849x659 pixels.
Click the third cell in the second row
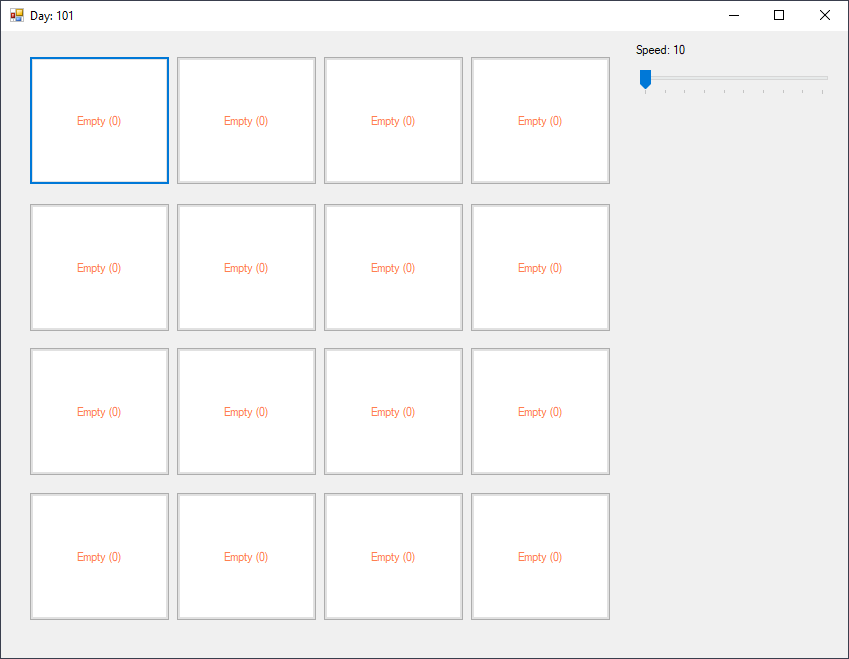point(393,267)
